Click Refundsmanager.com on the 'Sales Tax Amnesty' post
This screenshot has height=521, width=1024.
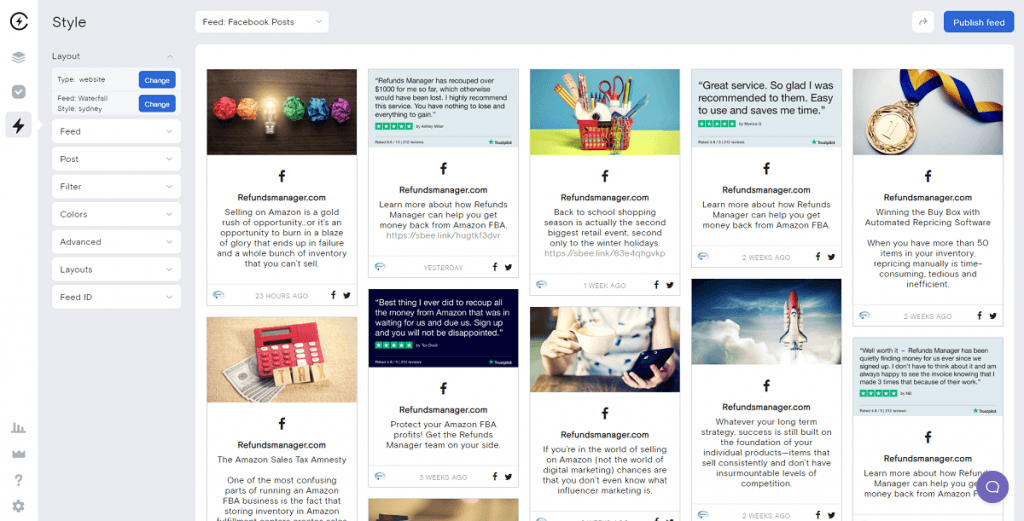(282, 445)
